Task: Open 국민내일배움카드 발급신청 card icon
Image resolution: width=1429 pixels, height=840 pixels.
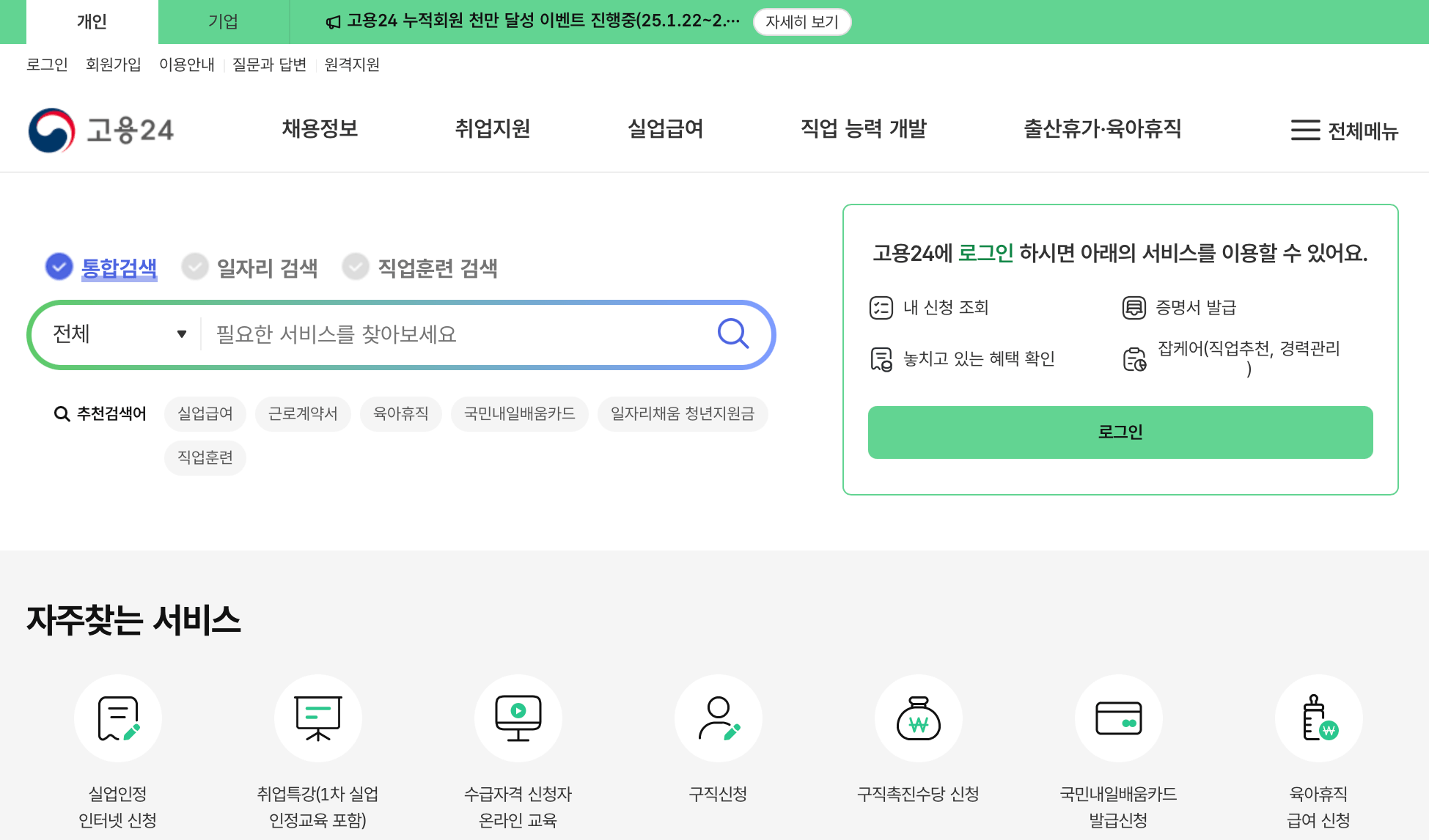Action: 1118,718
